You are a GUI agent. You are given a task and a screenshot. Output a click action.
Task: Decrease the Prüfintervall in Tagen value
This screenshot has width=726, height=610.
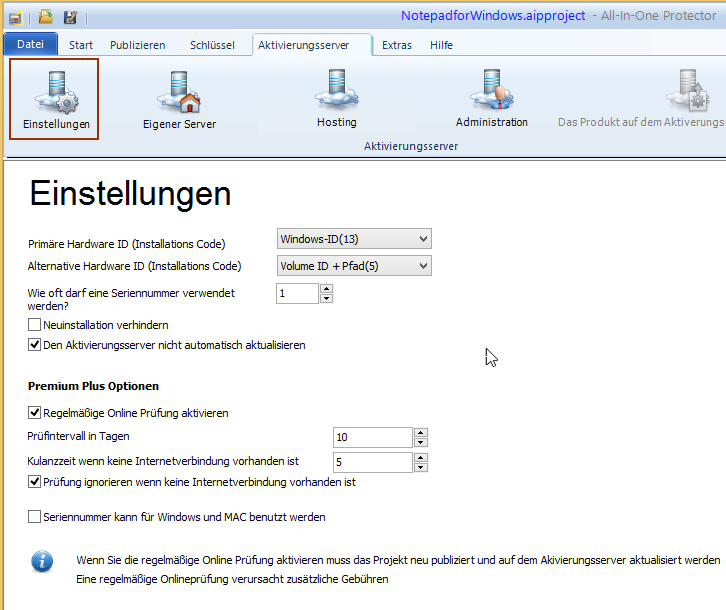click(421, 442)
